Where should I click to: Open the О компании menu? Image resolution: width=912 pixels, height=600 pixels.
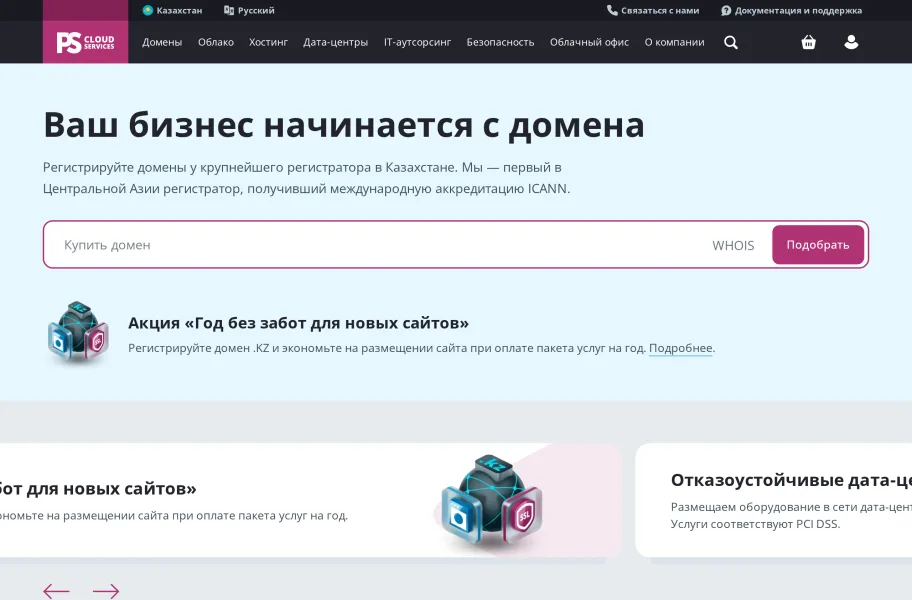click(674, 42)
